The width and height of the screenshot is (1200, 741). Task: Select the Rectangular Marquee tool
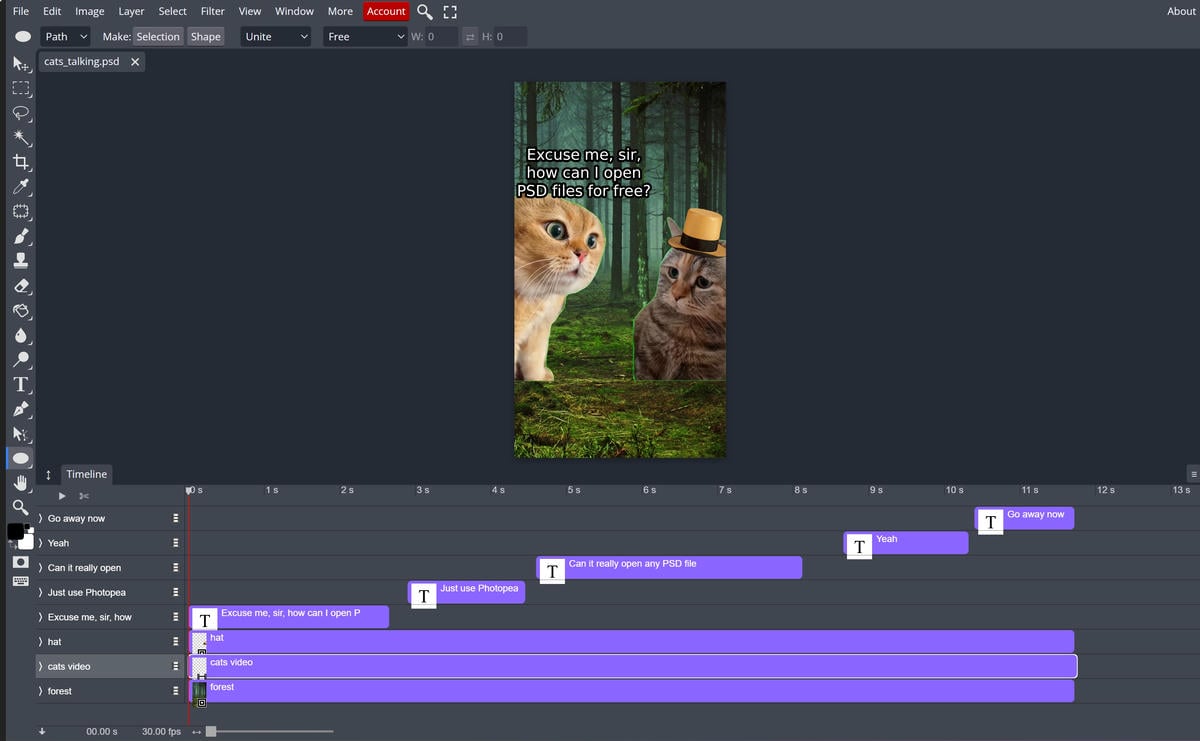click(20, 88)
